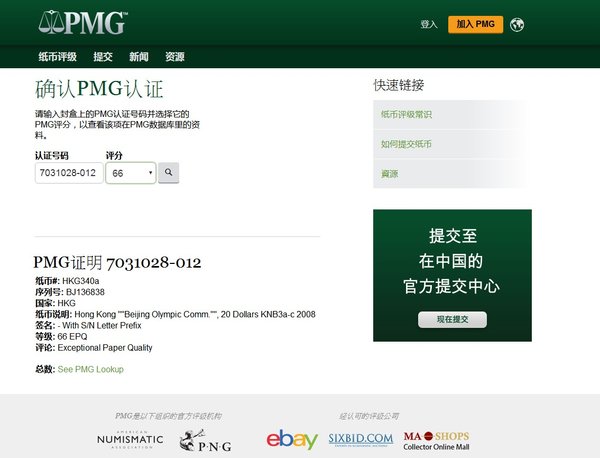Open the globe language selector
The width and height of the screenshot is (600, 458).
coord(517,25)
